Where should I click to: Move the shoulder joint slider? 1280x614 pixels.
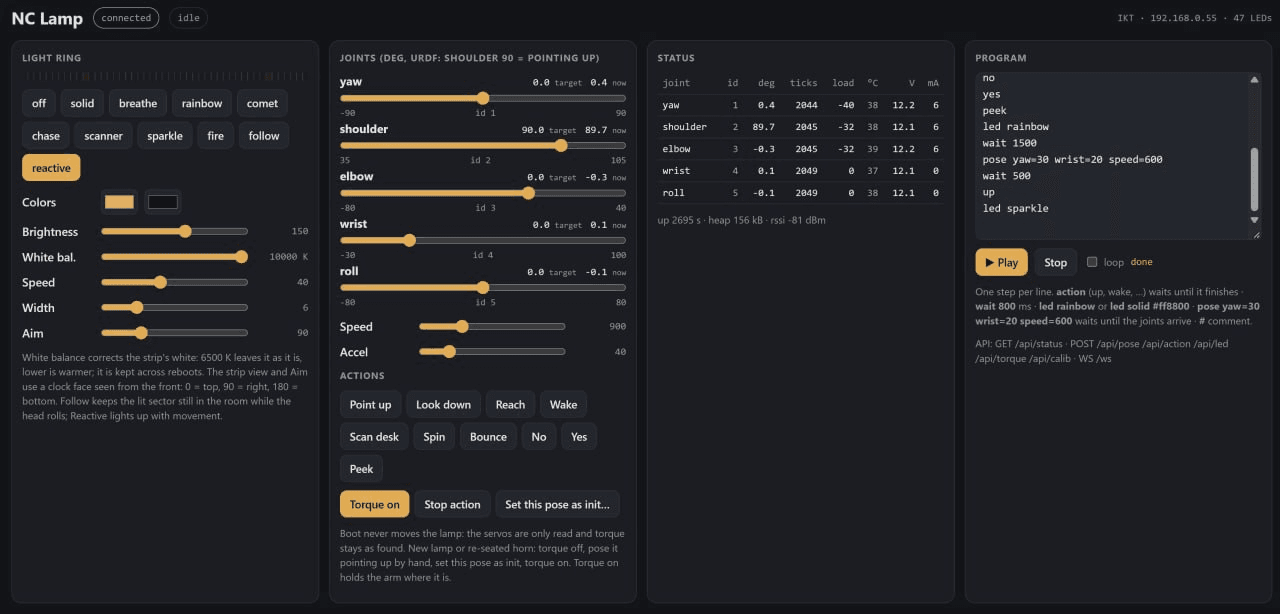483,145
